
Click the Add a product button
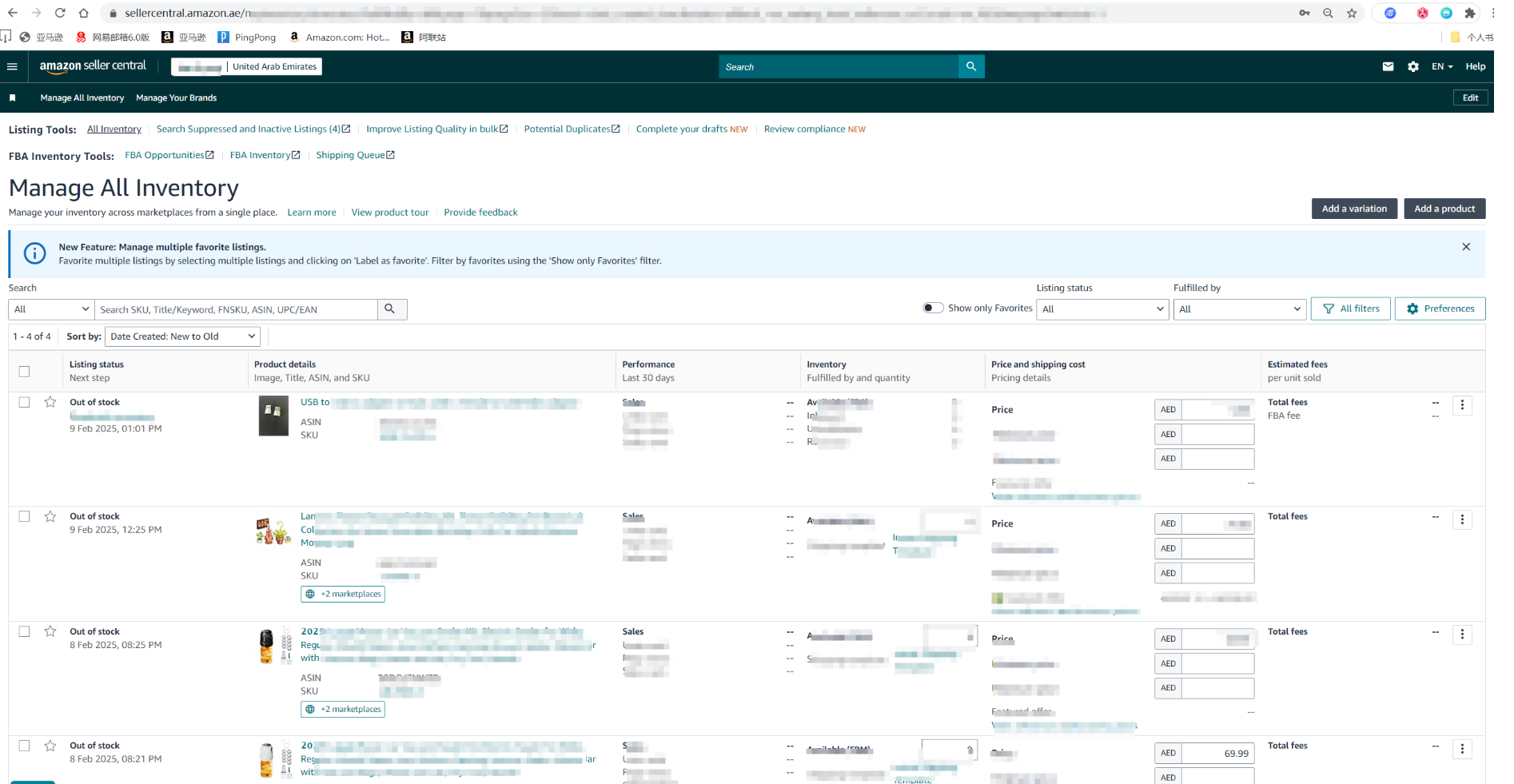point(1444,209)
